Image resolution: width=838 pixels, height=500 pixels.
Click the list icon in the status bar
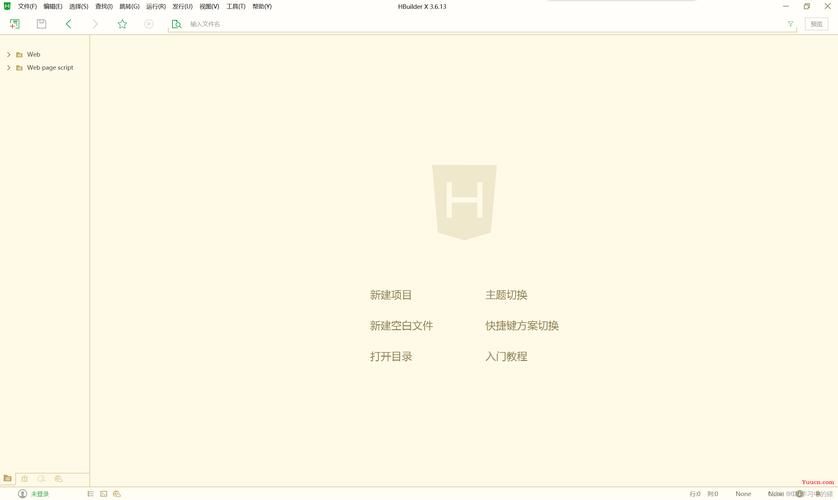point(90,494)
